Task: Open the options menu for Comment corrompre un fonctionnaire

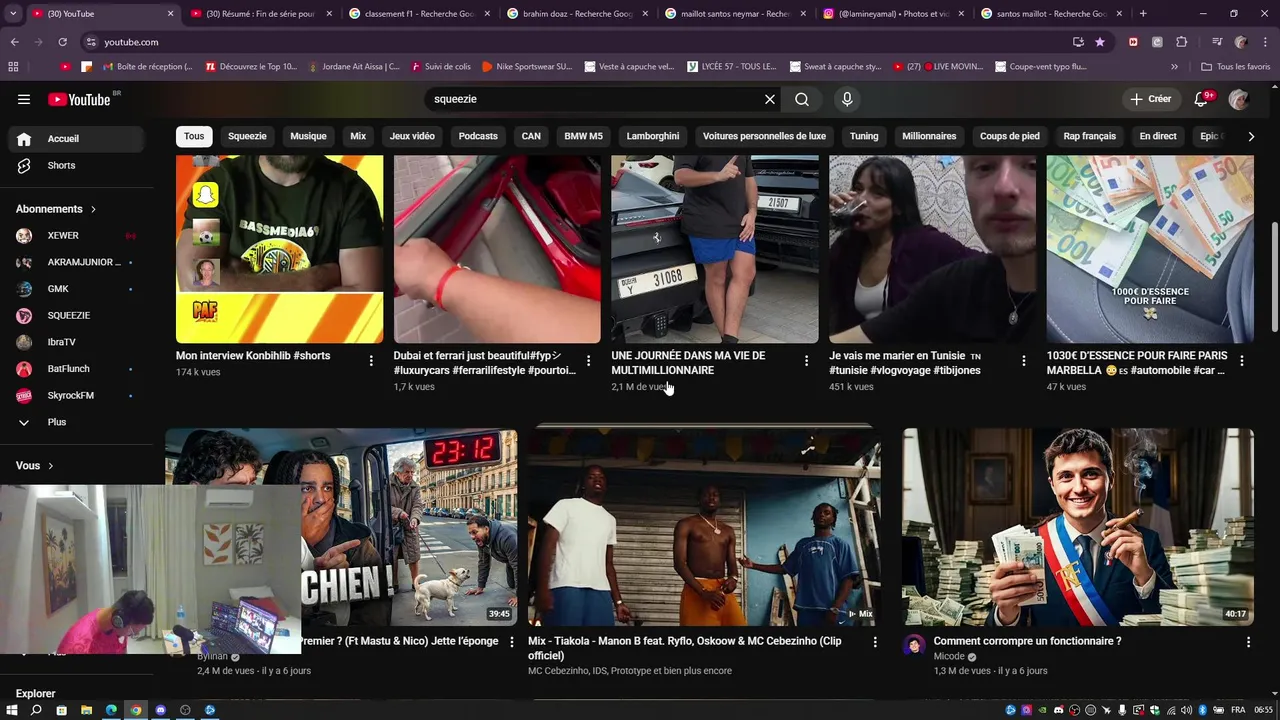Action: [x=1248, y=642]
